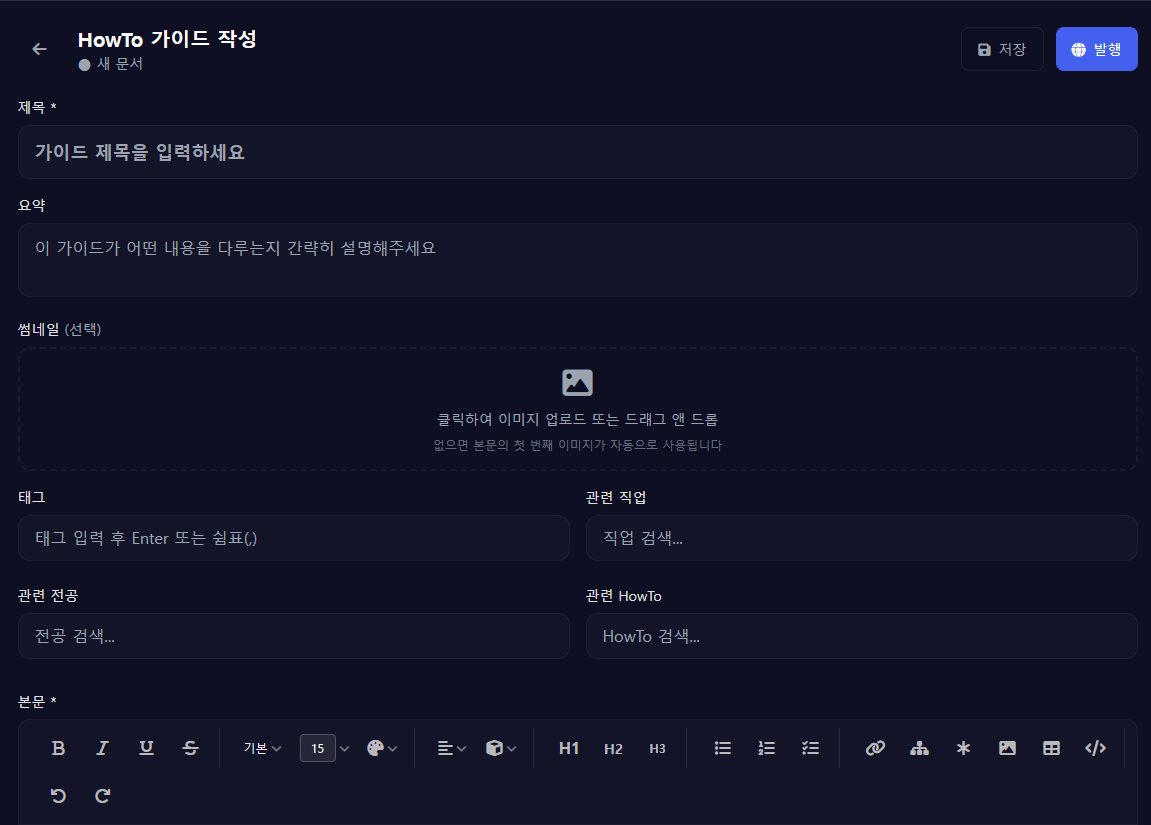Open the text color palette picker

tap(382, 748)
